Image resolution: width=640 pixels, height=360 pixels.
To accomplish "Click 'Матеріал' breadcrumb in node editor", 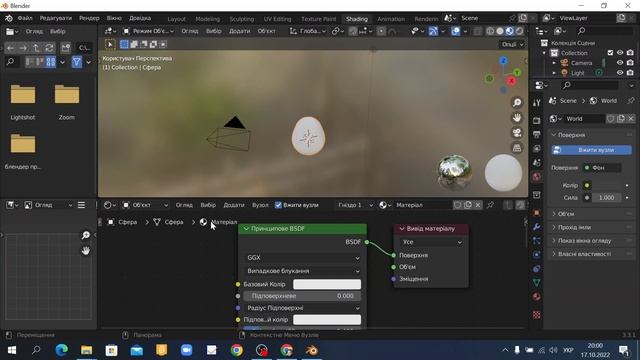I will coord(224,222).
